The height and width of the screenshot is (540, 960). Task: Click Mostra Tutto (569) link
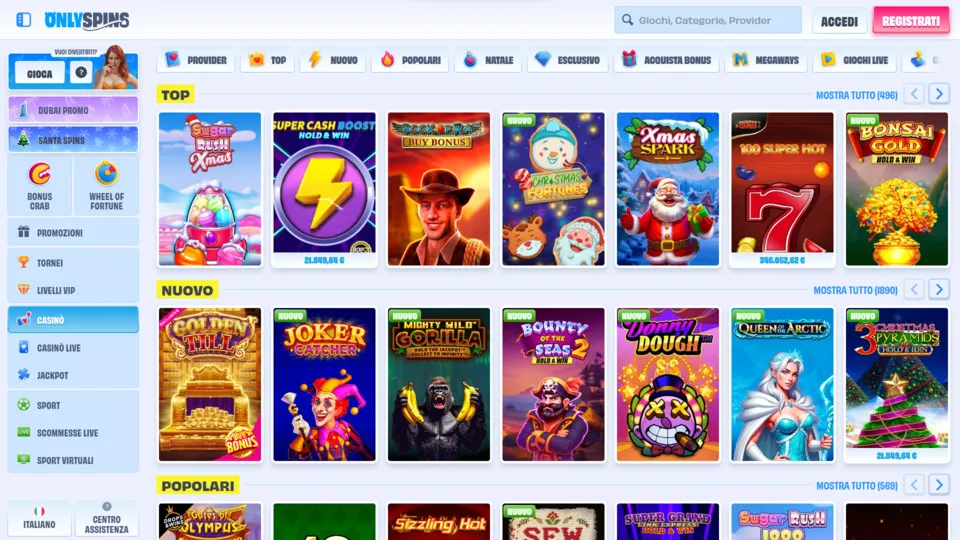(857, 486)
